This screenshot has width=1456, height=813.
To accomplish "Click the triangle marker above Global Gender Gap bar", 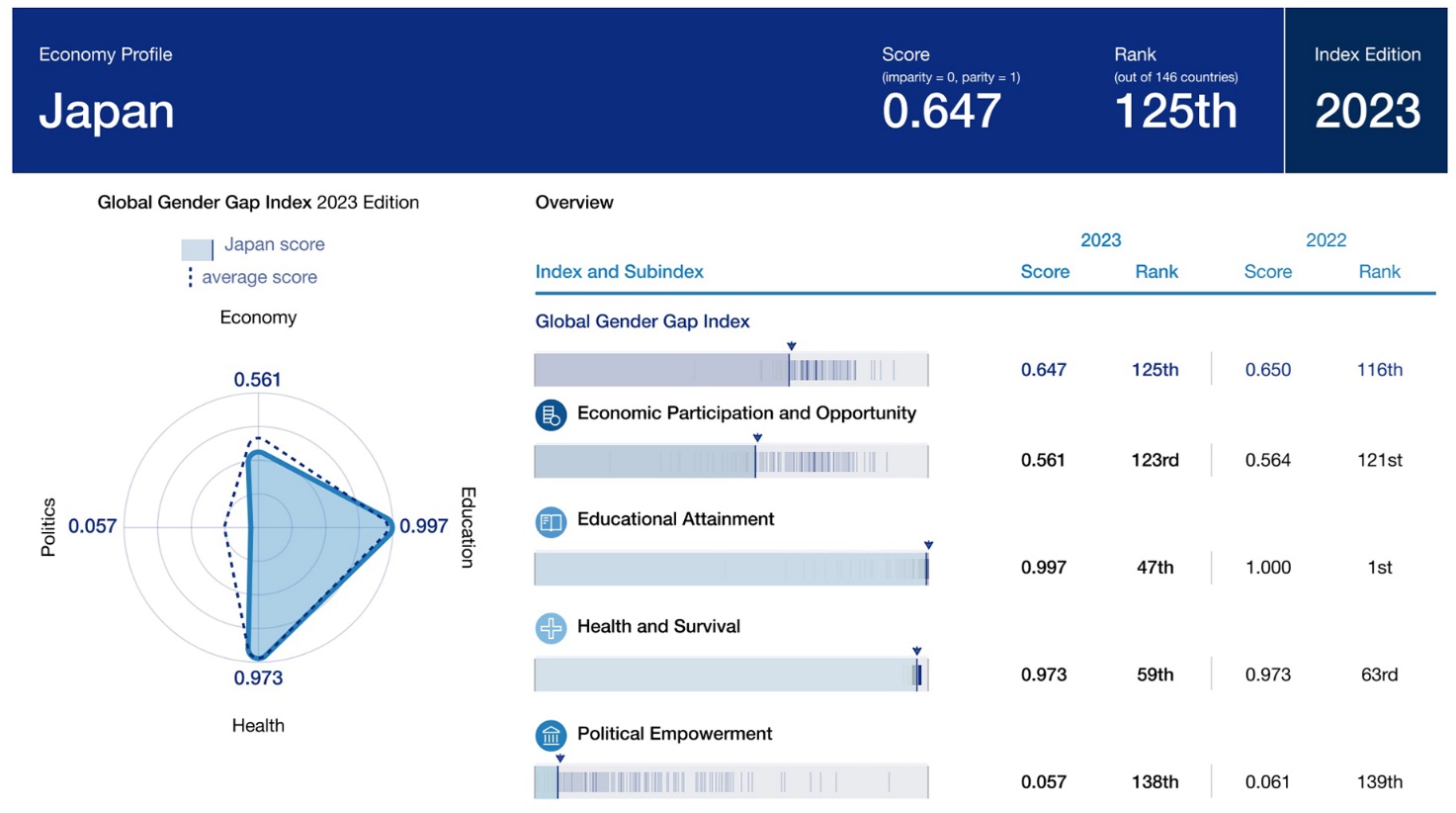I will click(791, 346).
